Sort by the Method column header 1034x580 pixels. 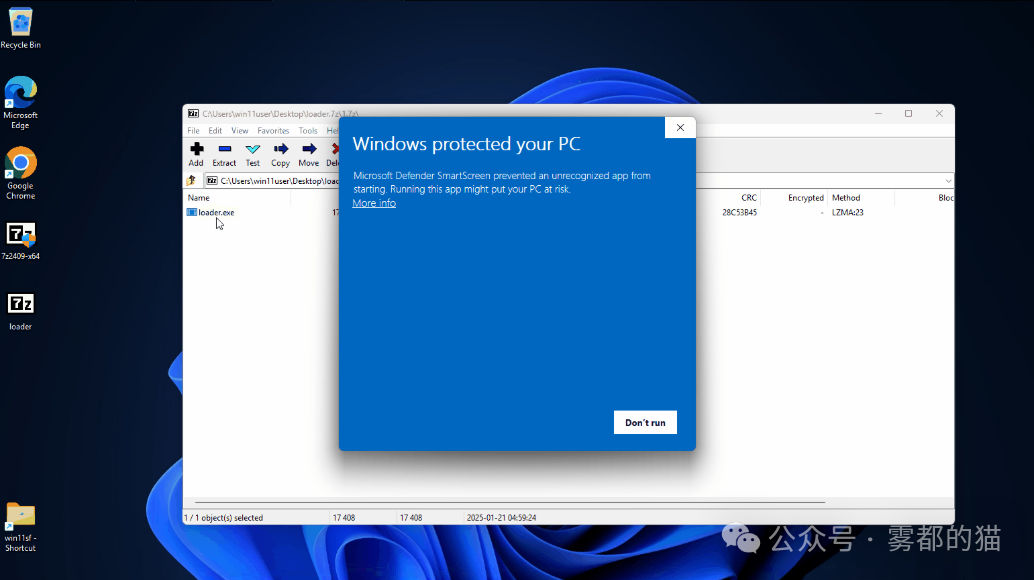(x=846, y=198)
